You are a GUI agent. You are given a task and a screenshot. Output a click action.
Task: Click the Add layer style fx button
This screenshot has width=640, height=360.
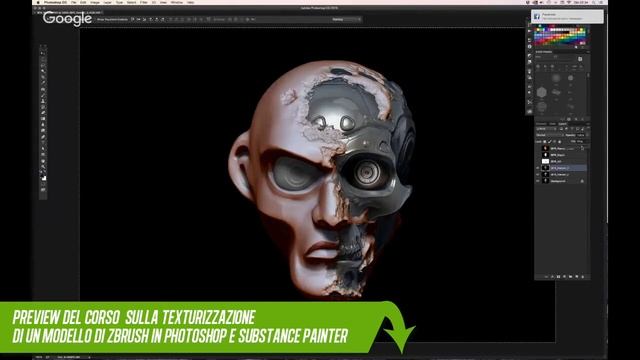(553, 277)
